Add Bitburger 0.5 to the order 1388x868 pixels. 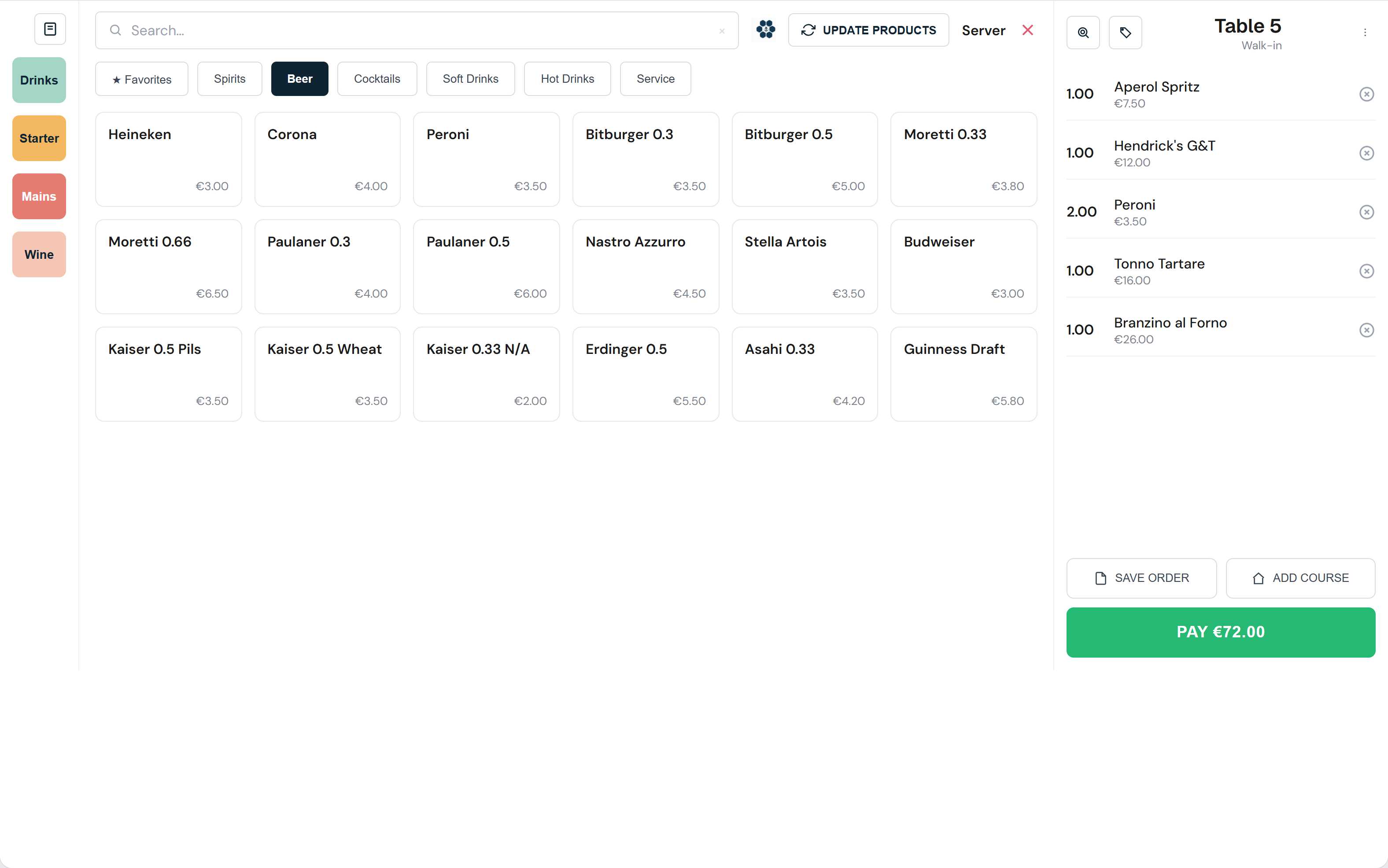pos(805,160)
